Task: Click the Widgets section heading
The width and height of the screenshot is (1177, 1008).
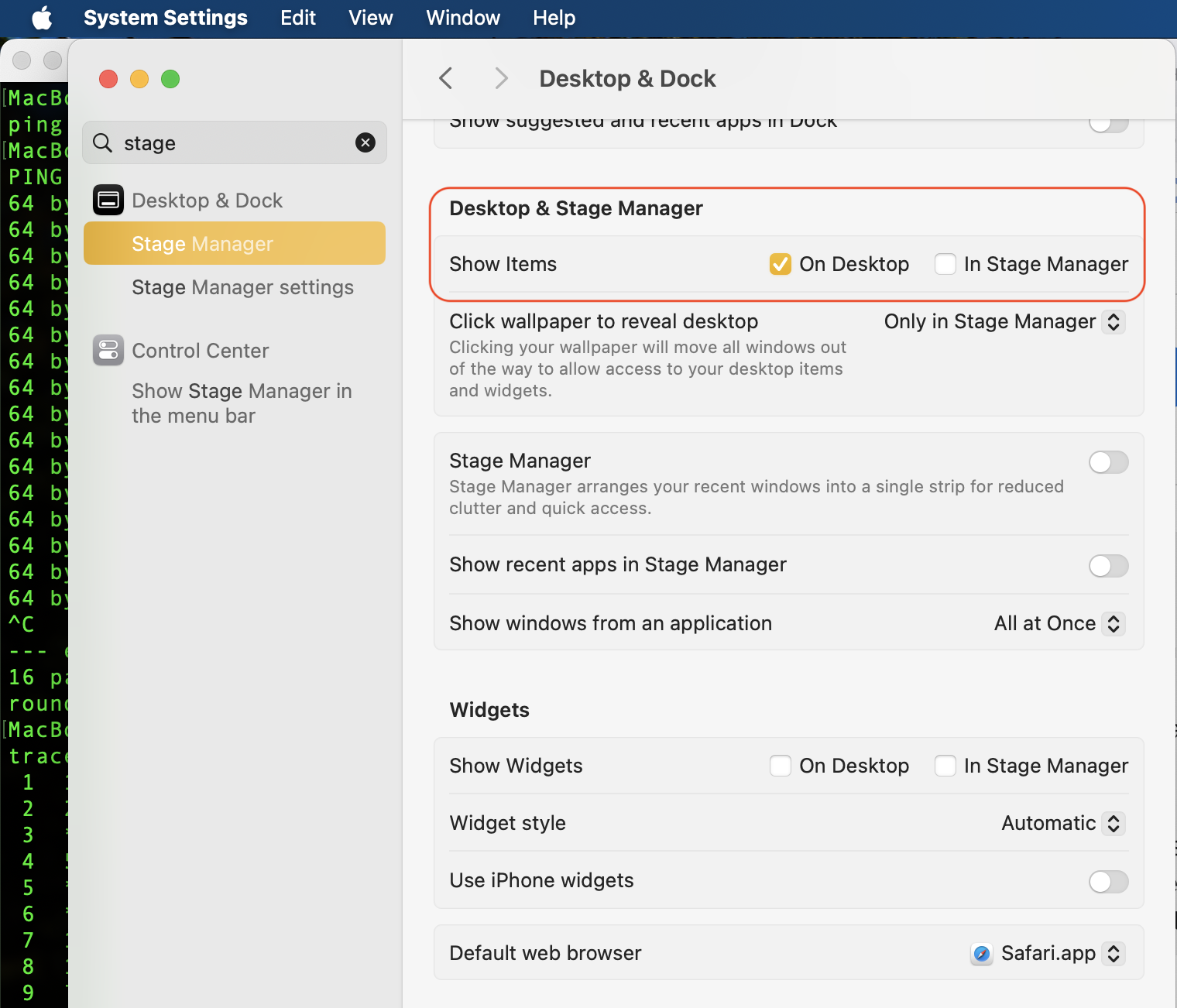Action: click(489, 710)
